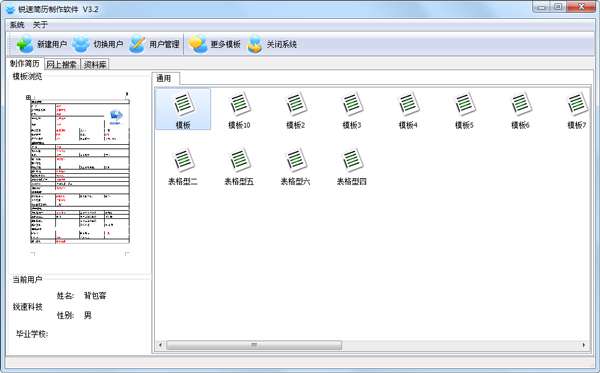The height and width of the screenshot is (373, 600).
Task: Click the template list horizontal scrollbar thumb
Action: coord(254,345)
